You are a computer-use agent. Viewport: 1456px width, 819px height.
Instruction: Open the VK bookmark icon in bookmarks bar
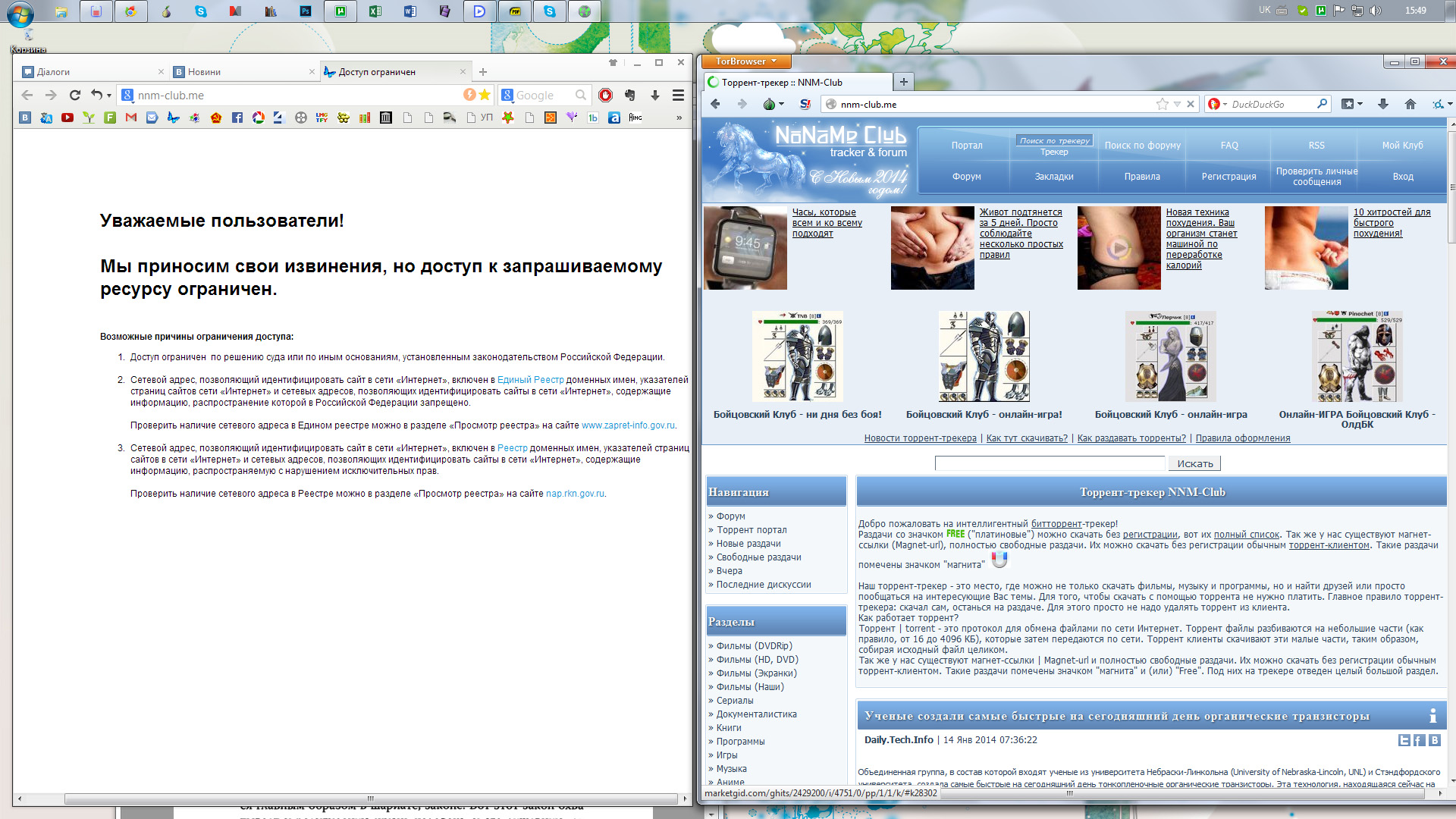25,118
